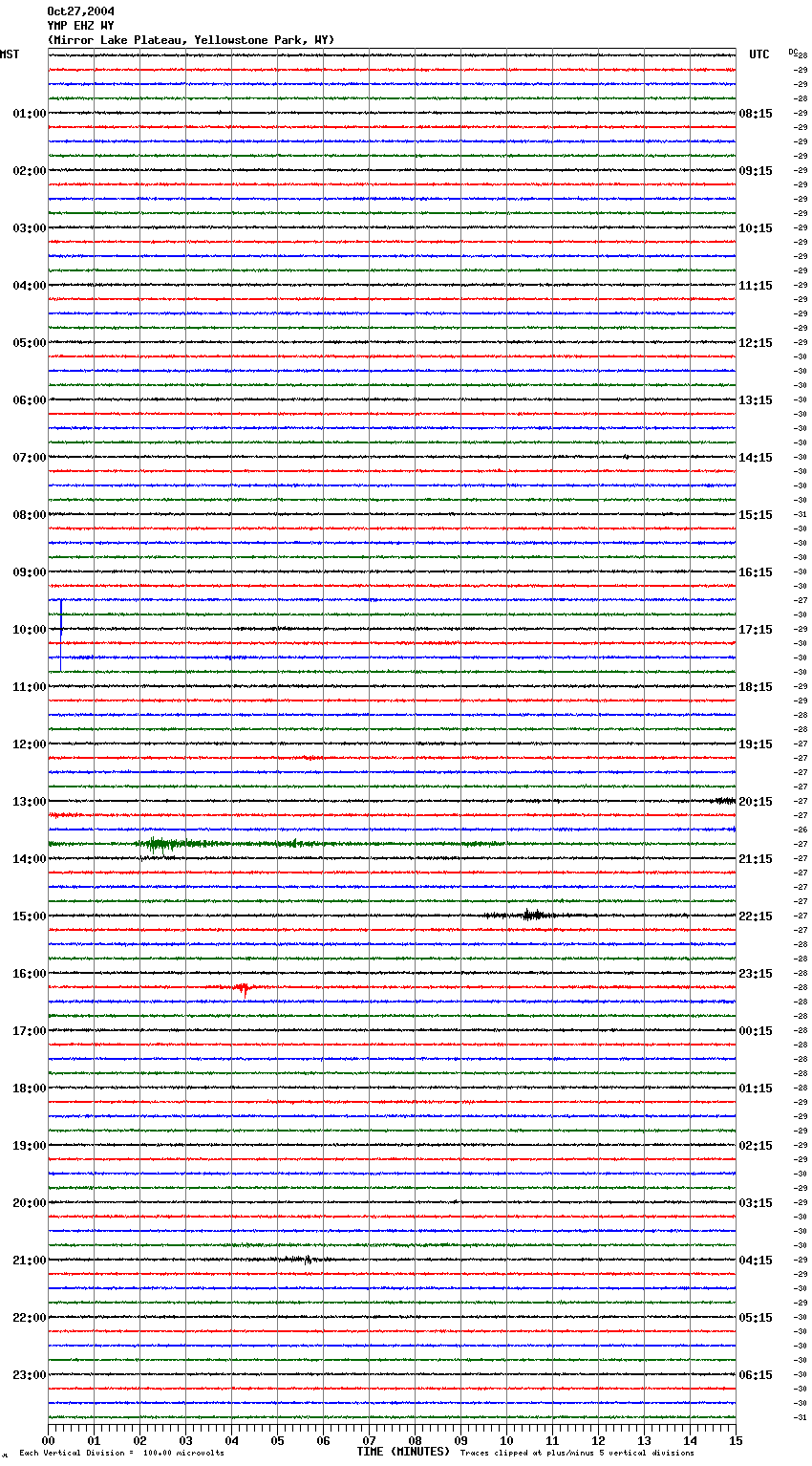Click the "02:15" UTC time label
The width and height of the screenshot is (812, 1466).
pos(756,1146)
